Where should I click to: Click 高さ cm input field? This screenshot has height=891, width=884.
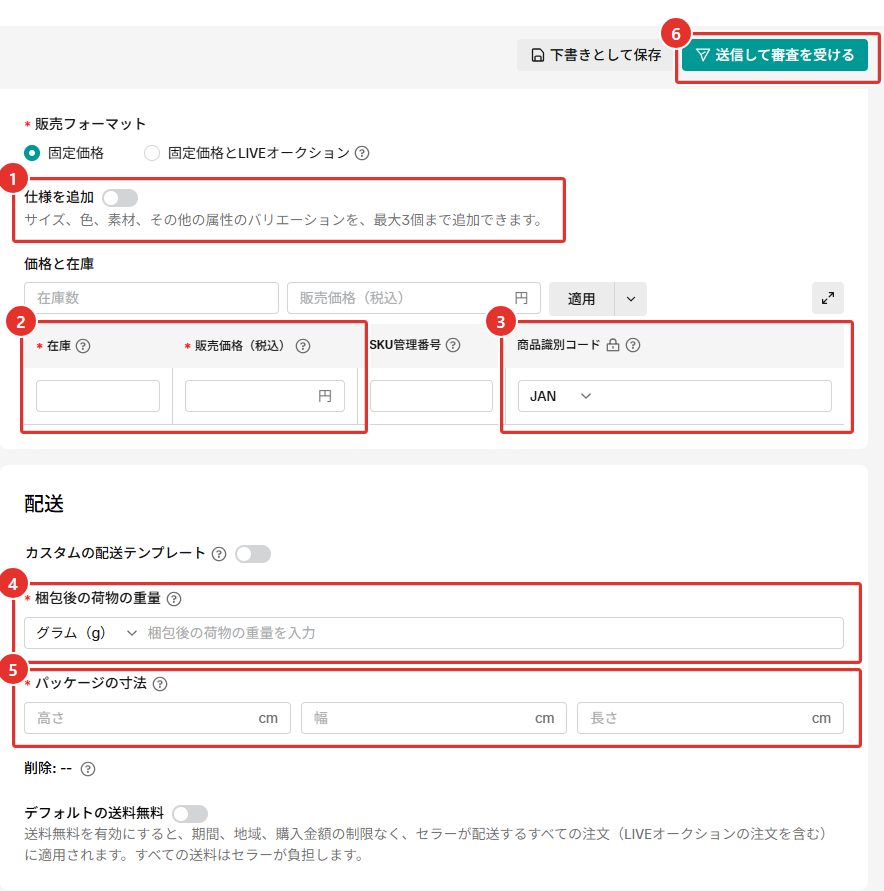coord(157,718)
